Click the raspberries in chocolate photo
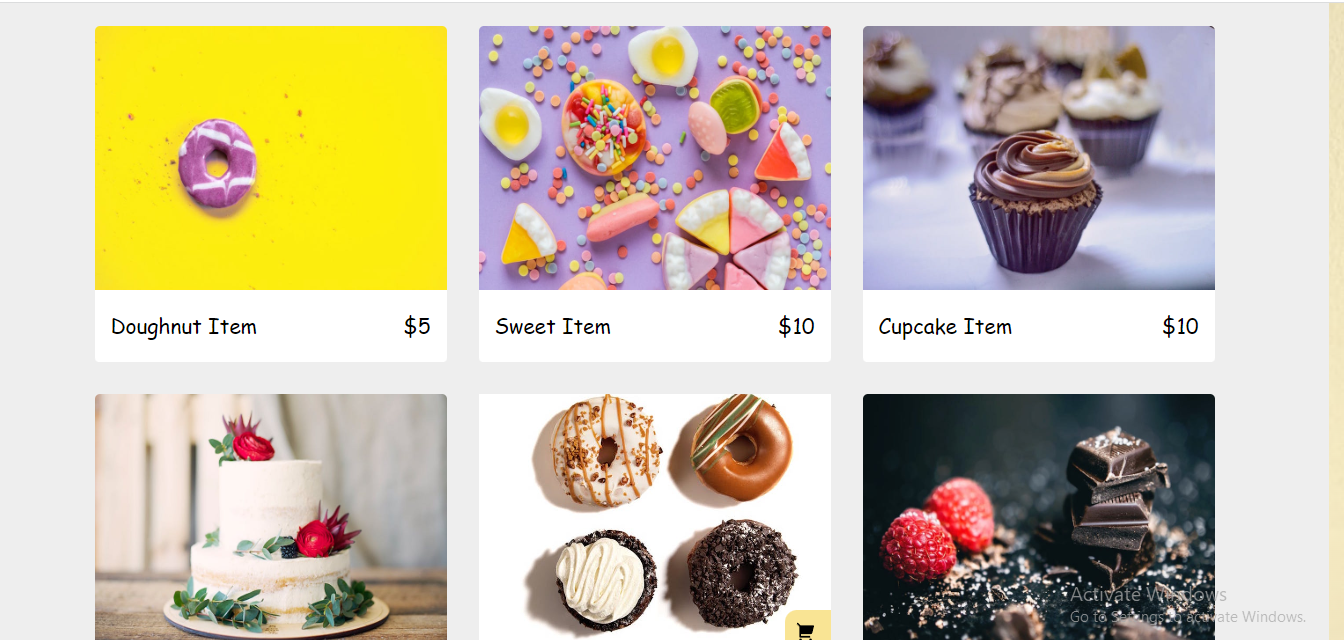This screenshot has height=640, width=1344. (936, 529)
